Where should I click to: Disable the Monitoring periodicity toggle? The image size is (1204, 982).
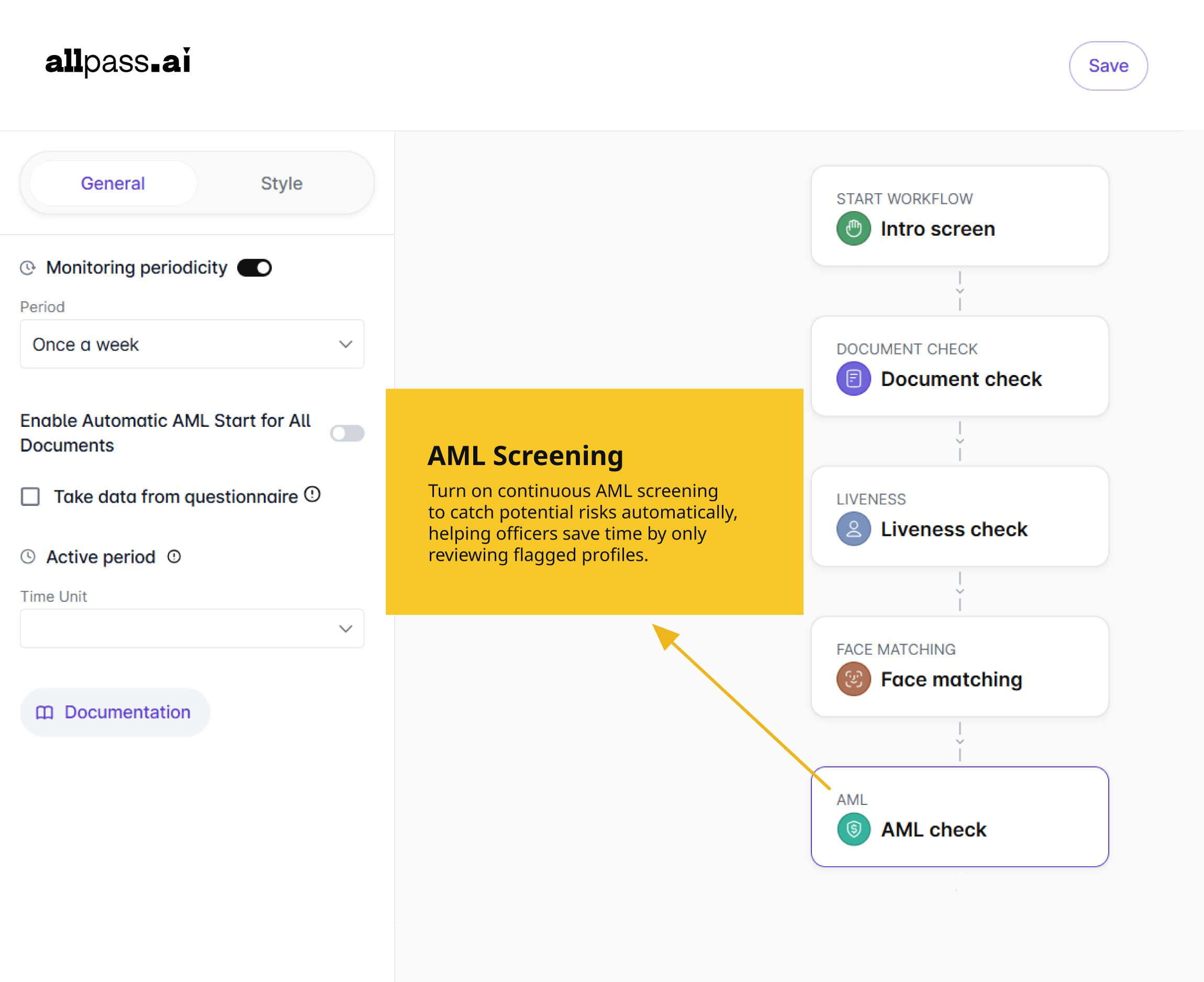point(254,268)
